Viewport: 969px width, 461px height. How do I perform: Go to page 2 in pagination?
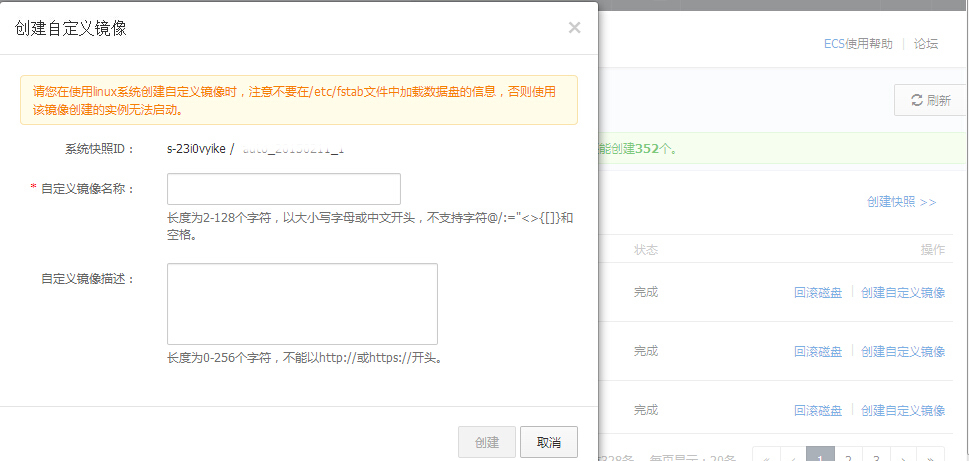[x=848, y=455]
